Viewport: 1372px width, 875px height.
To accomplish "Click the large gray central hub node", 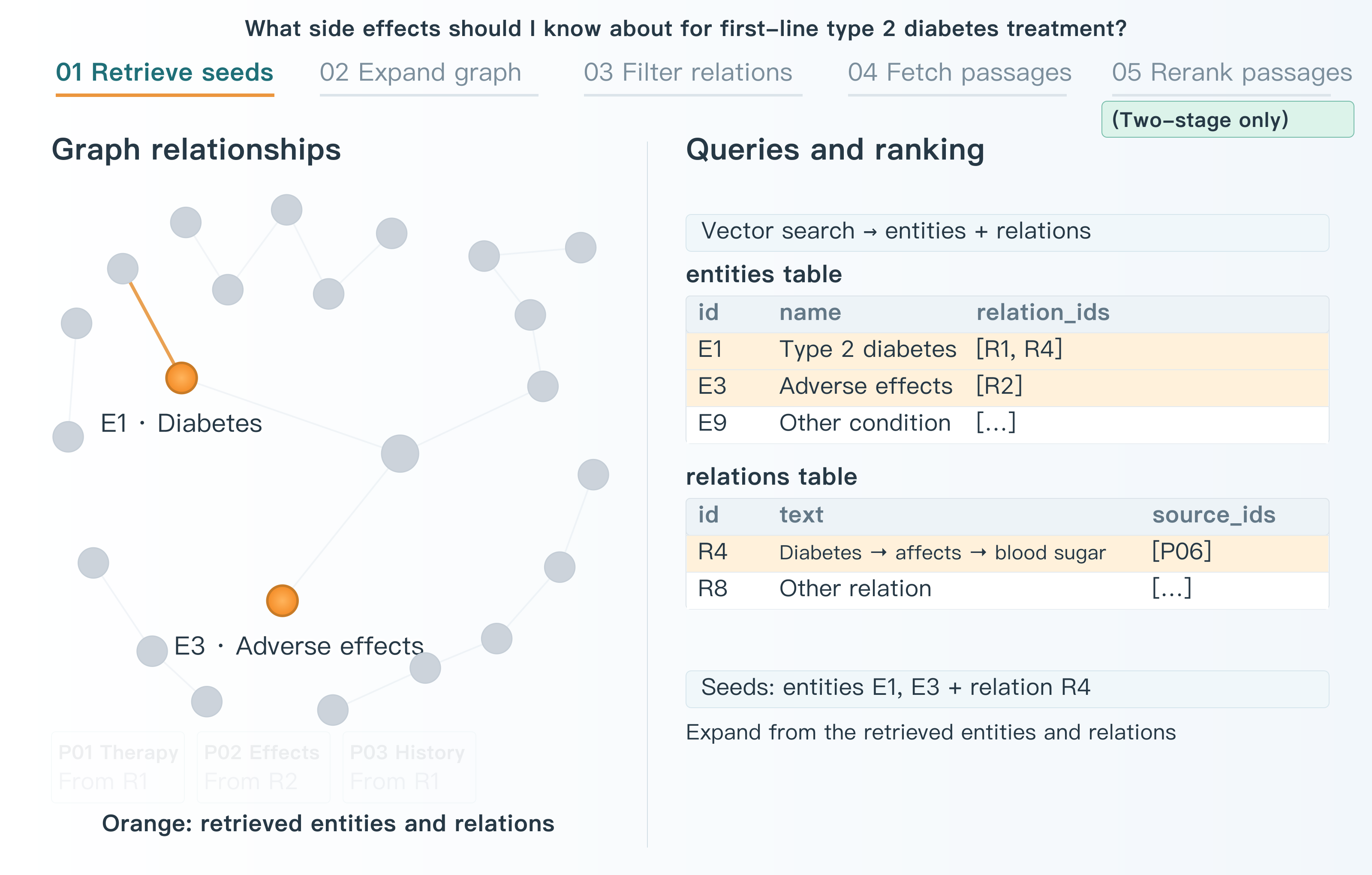I will pyautogui.click(x=400, y=454).
